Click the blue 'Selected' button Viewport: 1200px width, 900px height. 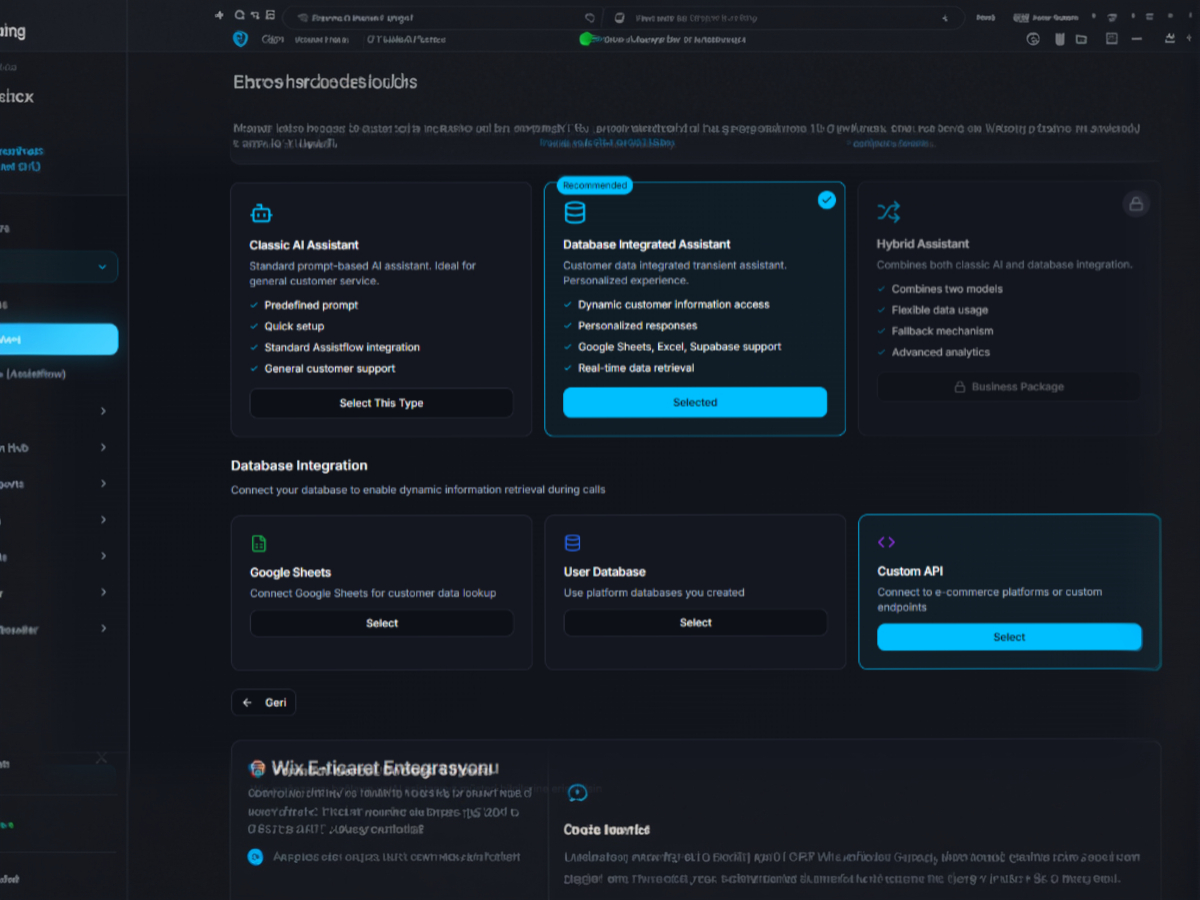pos(695,402)
